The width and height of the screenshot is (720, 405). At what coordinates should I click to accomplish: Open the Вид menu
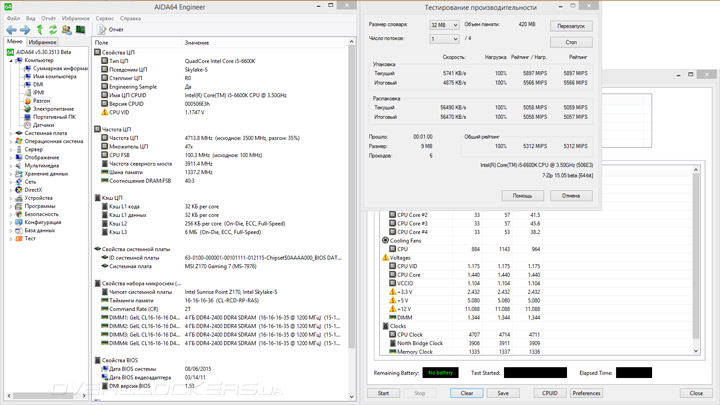point(30,18)
